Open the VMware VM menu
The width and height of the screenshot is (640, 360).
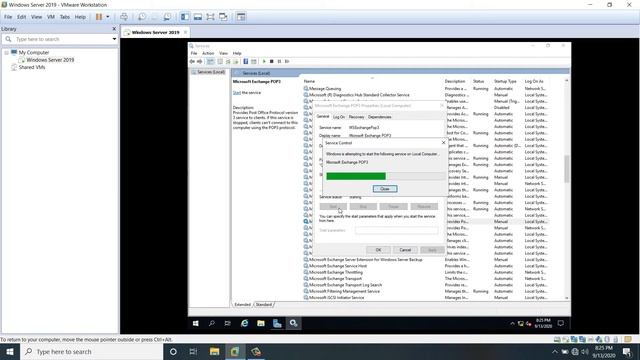click(51, 17)
